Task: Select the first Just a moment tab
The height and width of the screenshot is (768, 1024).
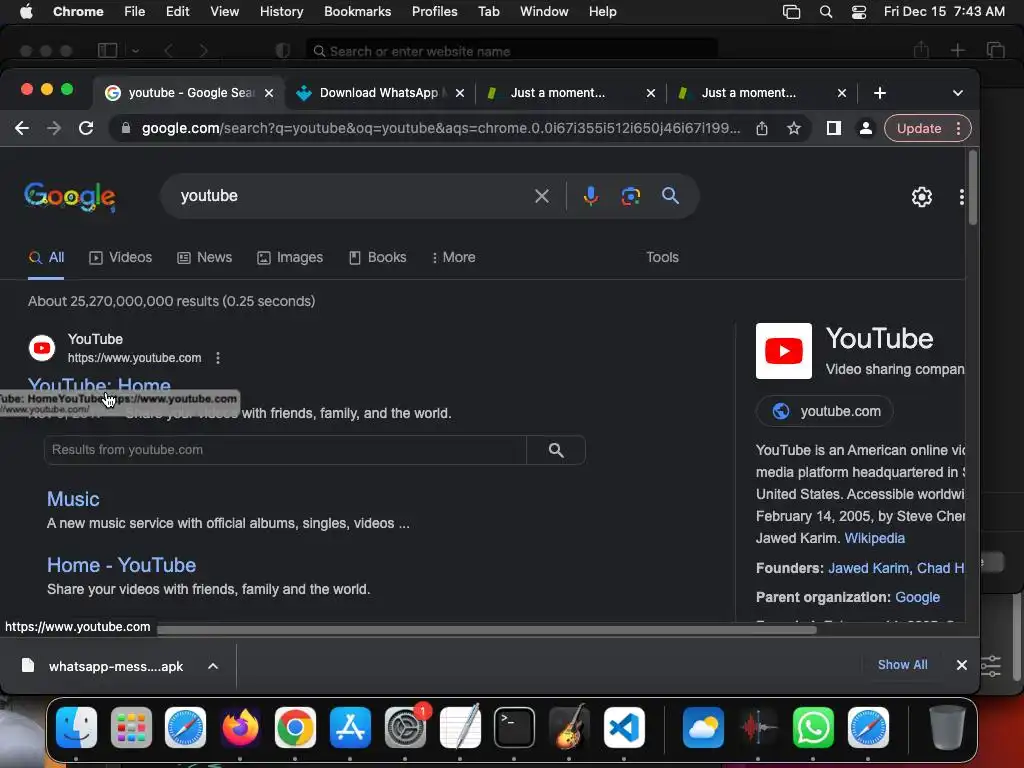Action: coord(557,93)
